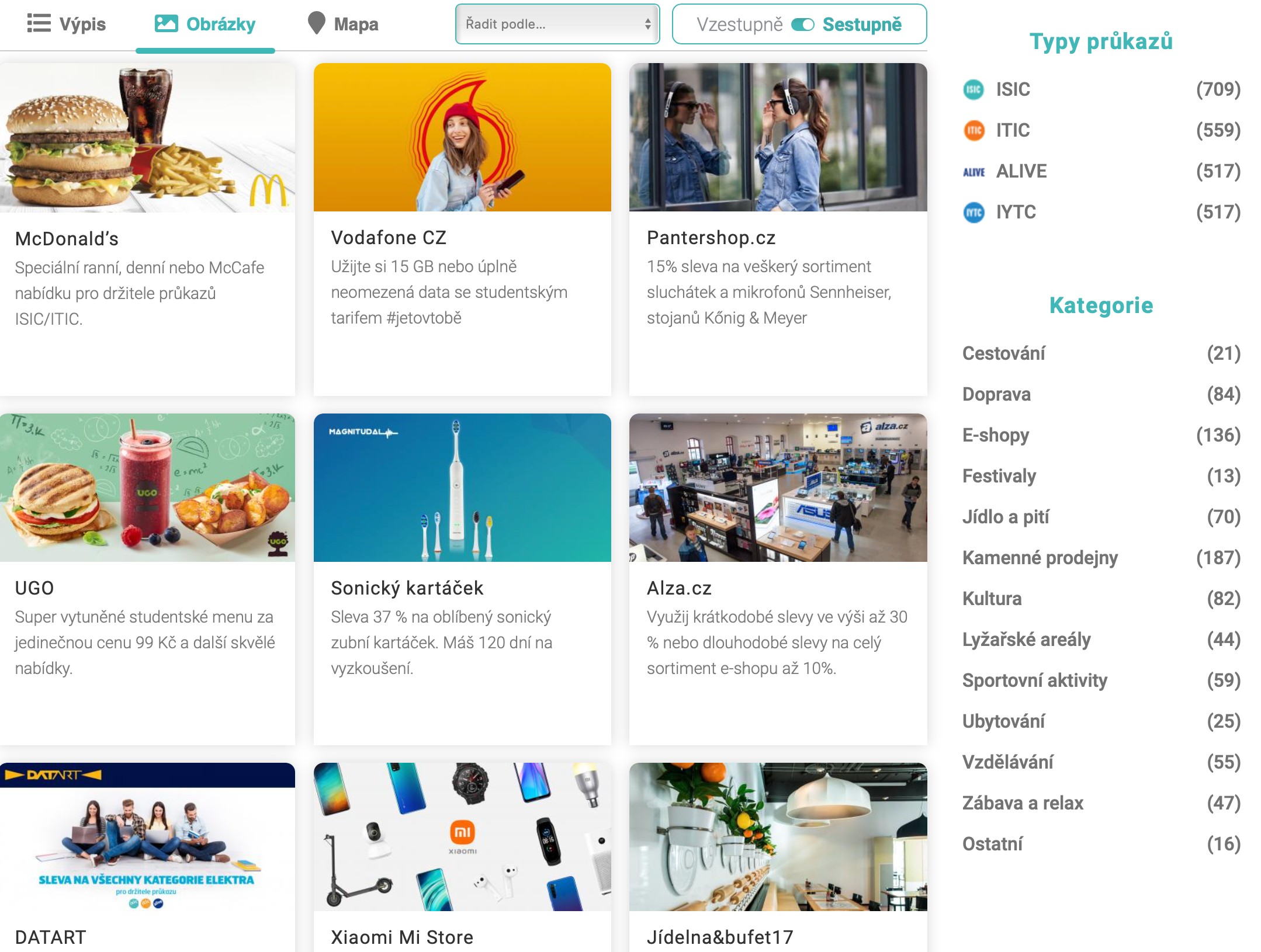Screen dimensions: 1261x952
Task: Open the McDonald's burger thumbnail
Action: pyautogui.click(x=147, y=137)
